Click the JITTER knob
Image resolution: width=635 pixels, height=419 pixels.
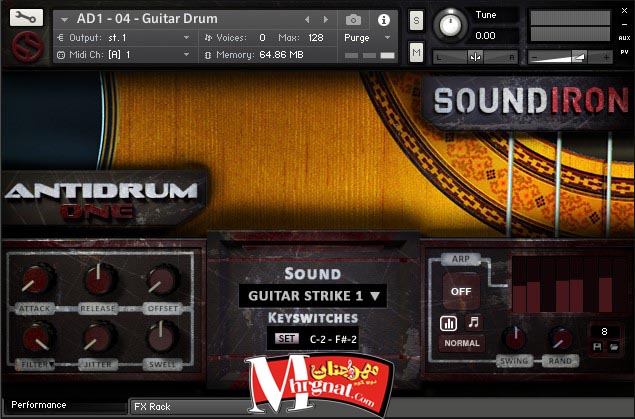tap(98, 338)
